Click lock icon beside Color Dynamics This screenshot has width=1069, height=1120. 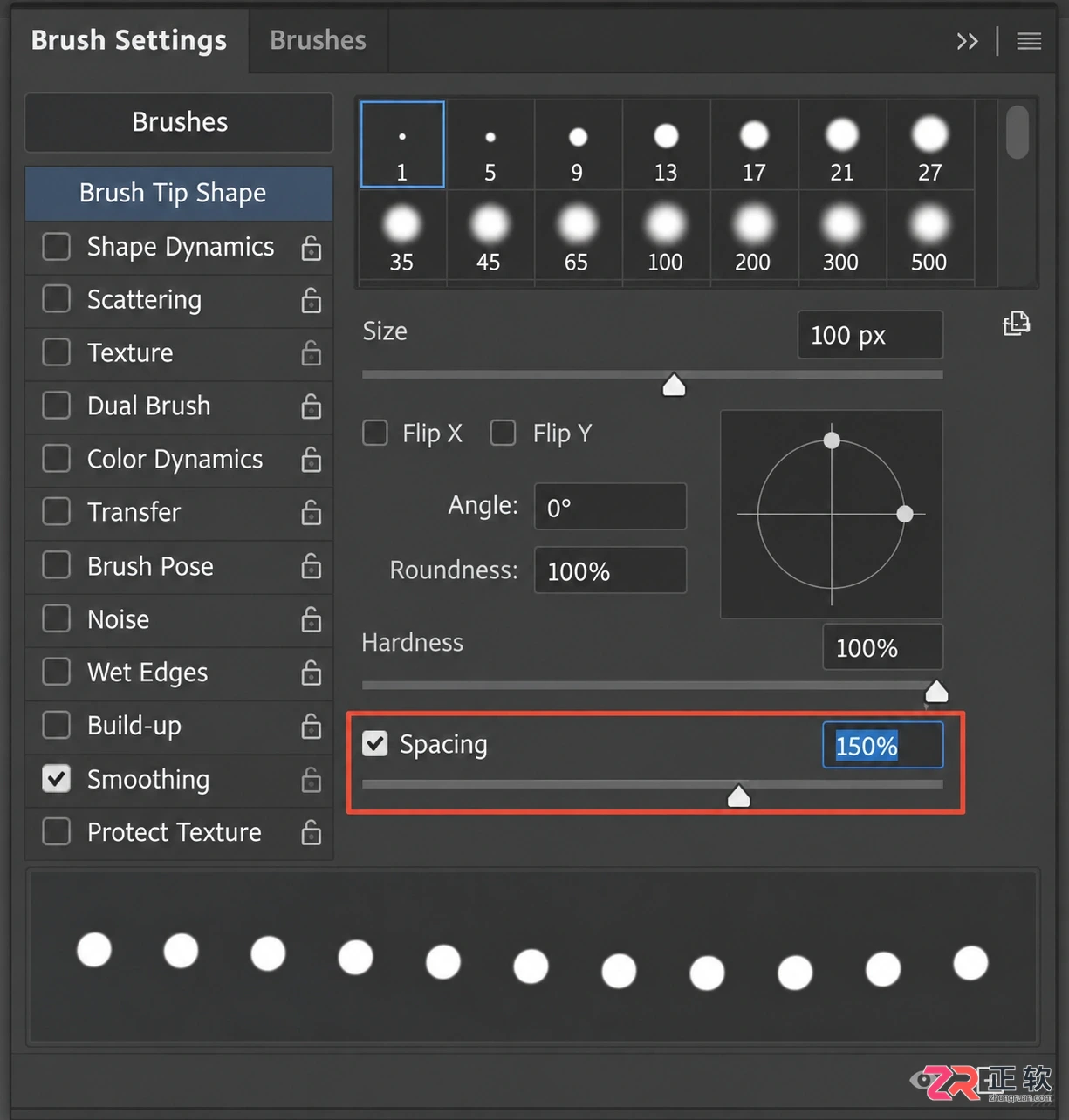312,460
